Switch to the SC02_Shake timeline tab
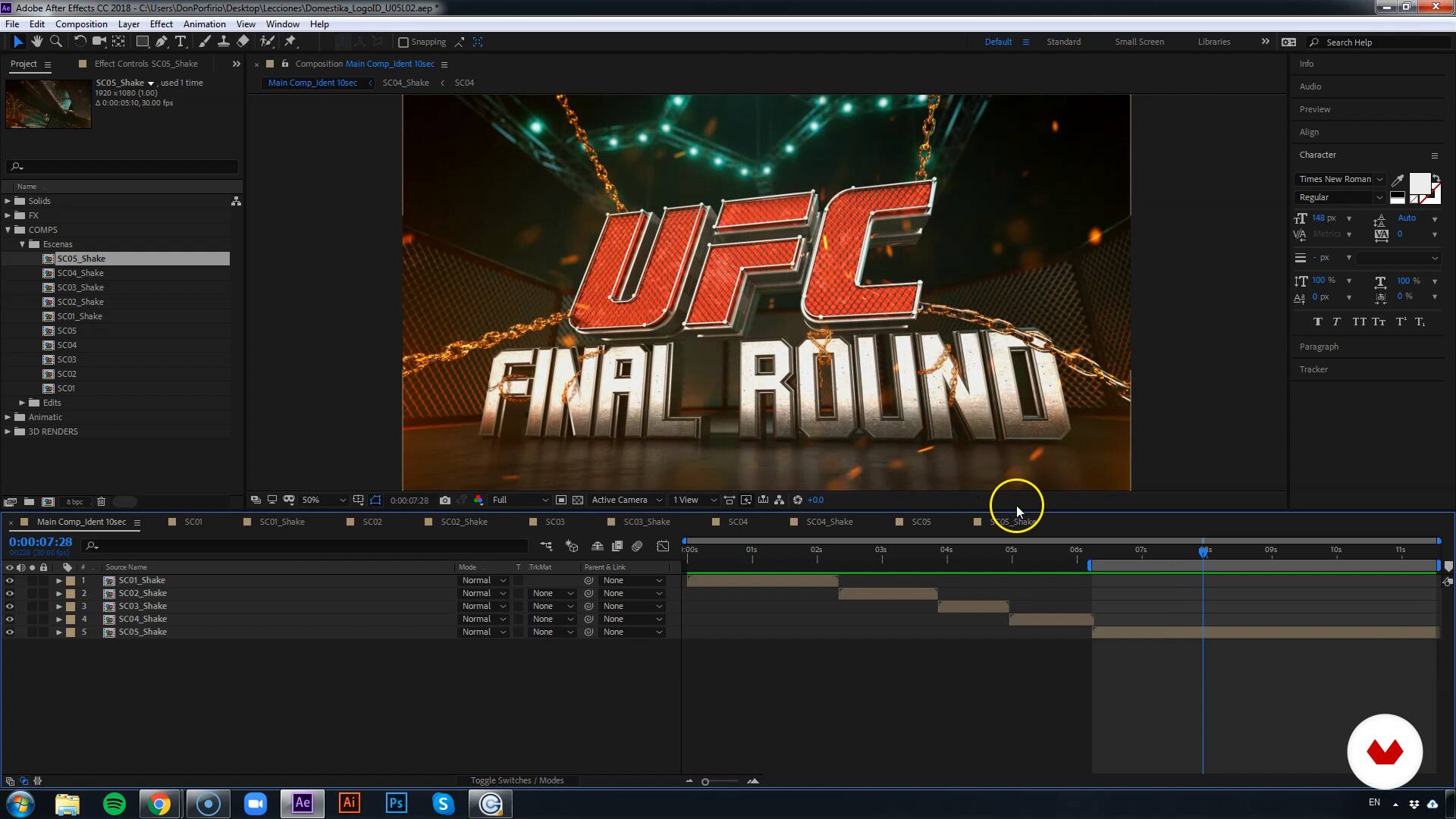 click(x=464, y=522)
